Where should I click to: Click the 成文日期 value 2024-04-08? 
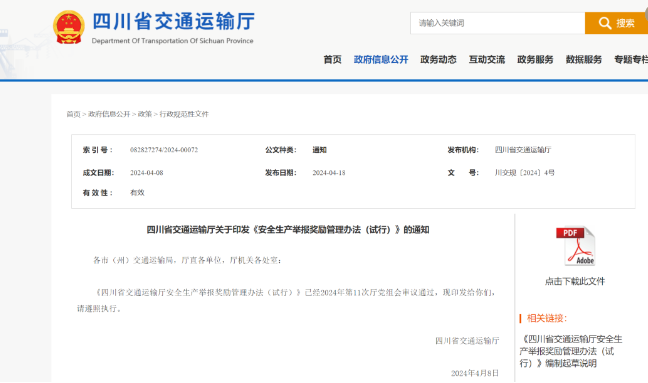pyautogui.click(x=147, y=173)
